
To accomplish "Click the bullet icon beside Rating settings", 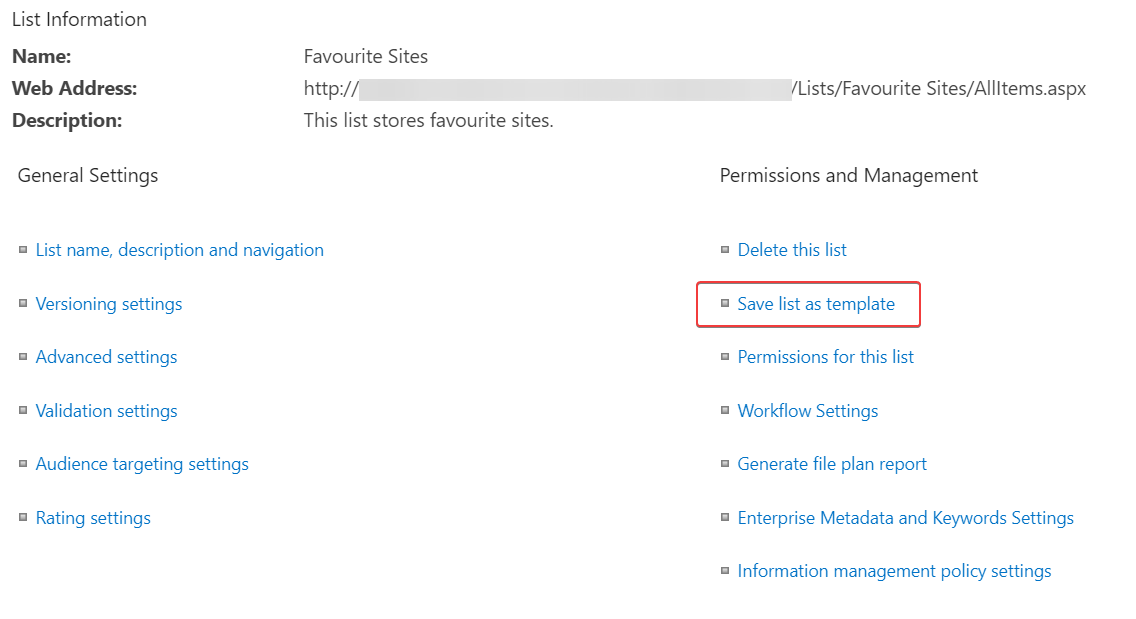I will click(x=23, y=518).
